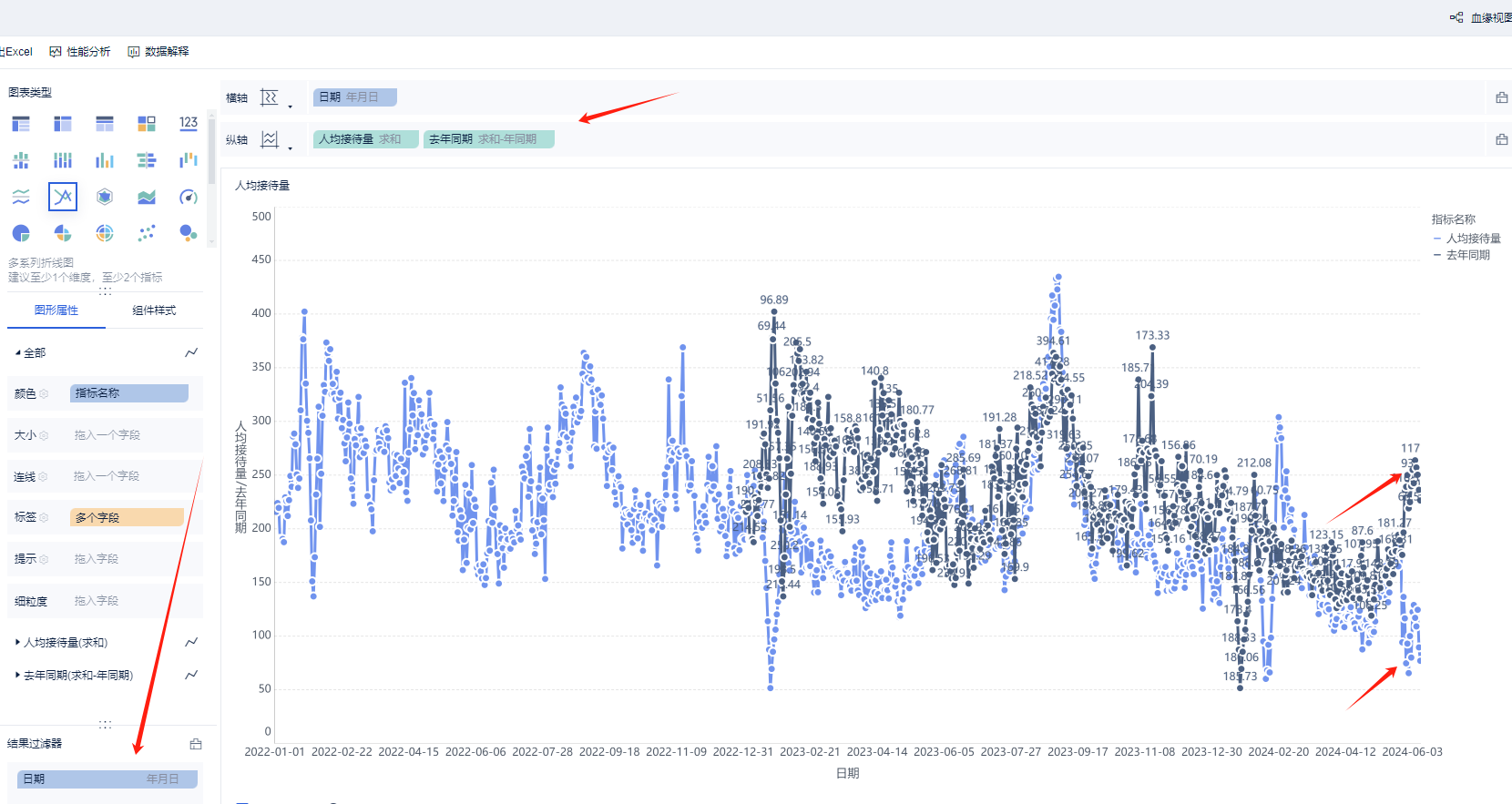Toggle 人均接待量 legend series
Screen dimensions: 1512x804
(x=1467, y=239)
